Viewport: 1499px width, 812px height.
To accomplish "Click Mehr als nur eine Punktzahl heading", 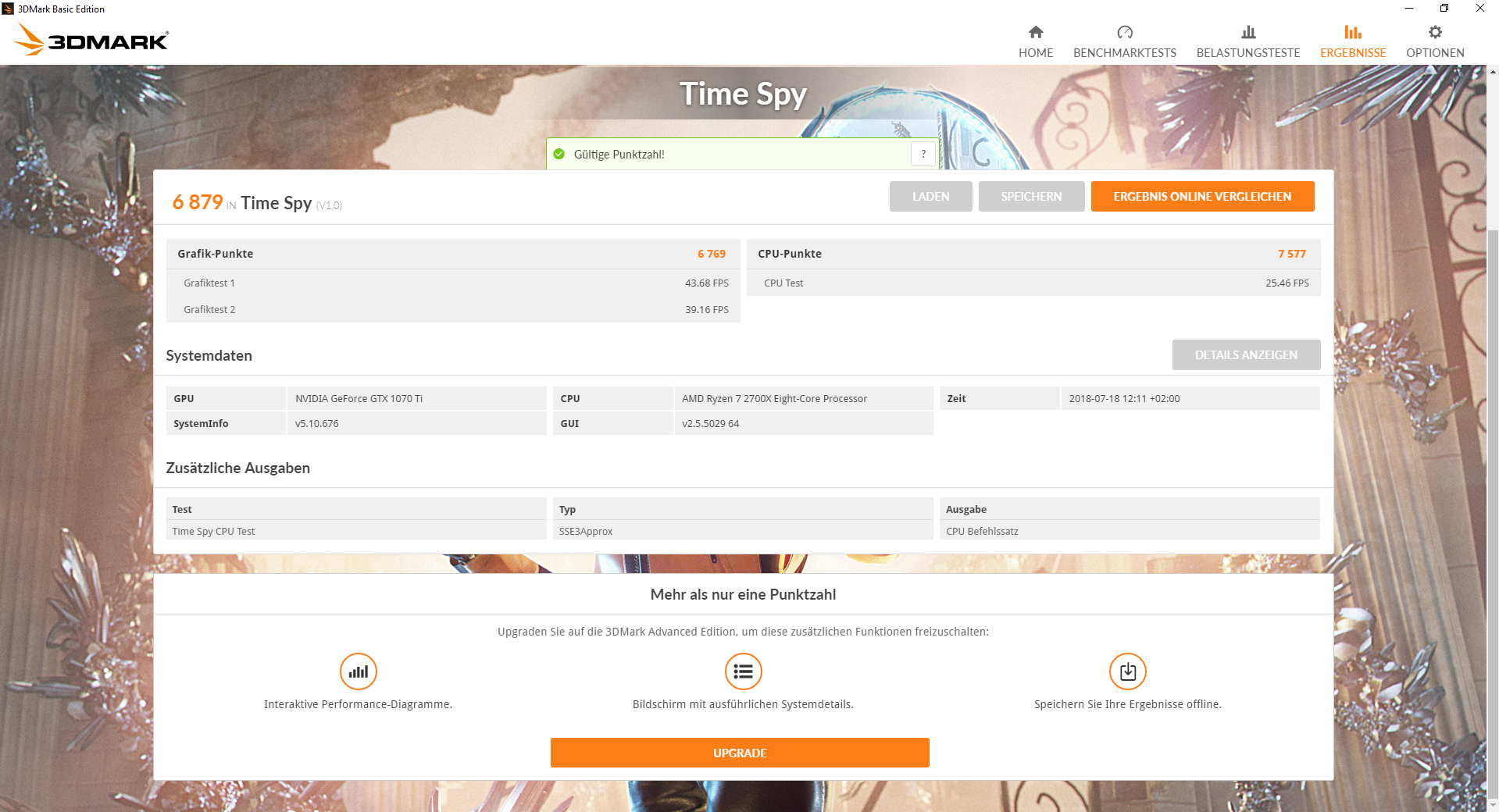I will [x=743, y=595].
